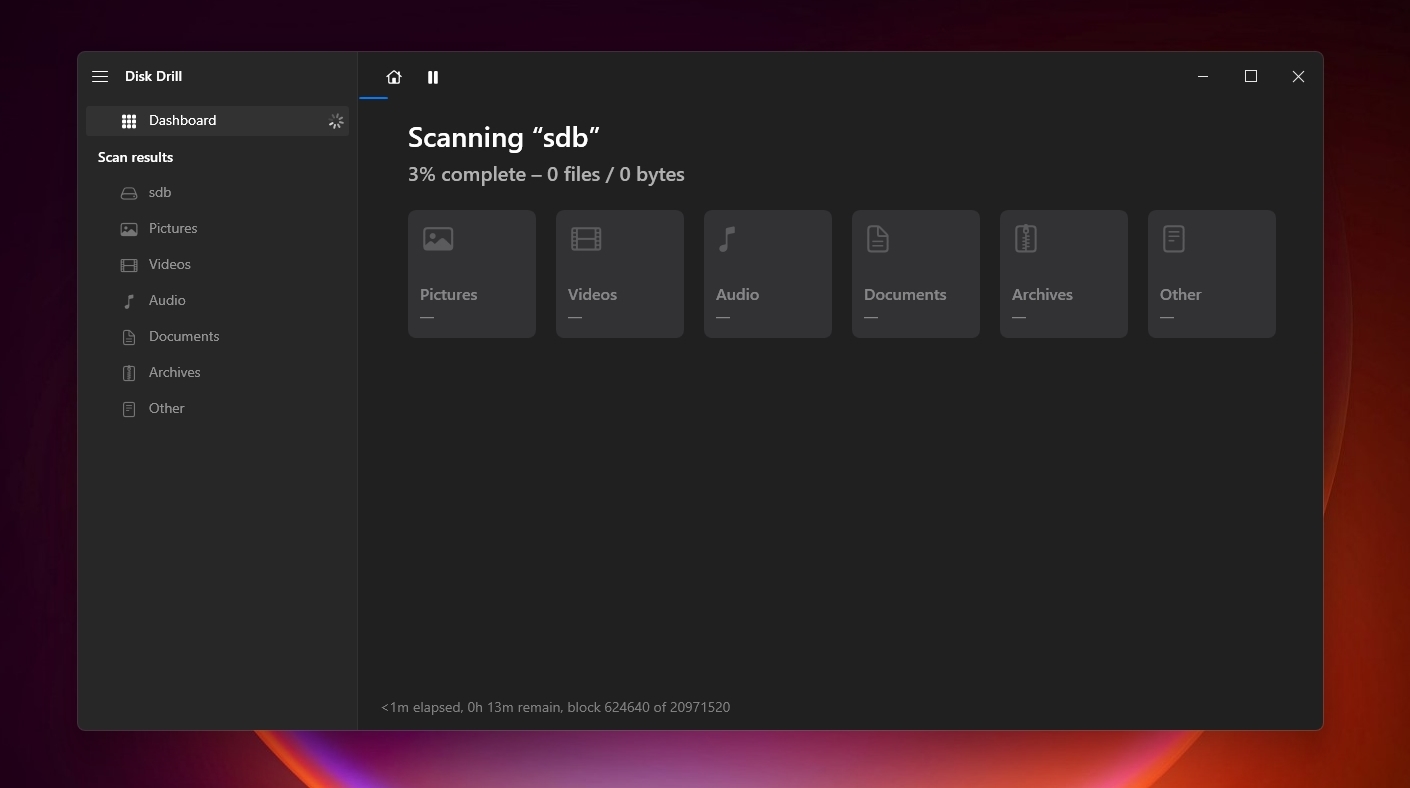This screenshot has height=788, width=1410.
Task: Go to the home icon in toolbar
Action: click(394, 77)
